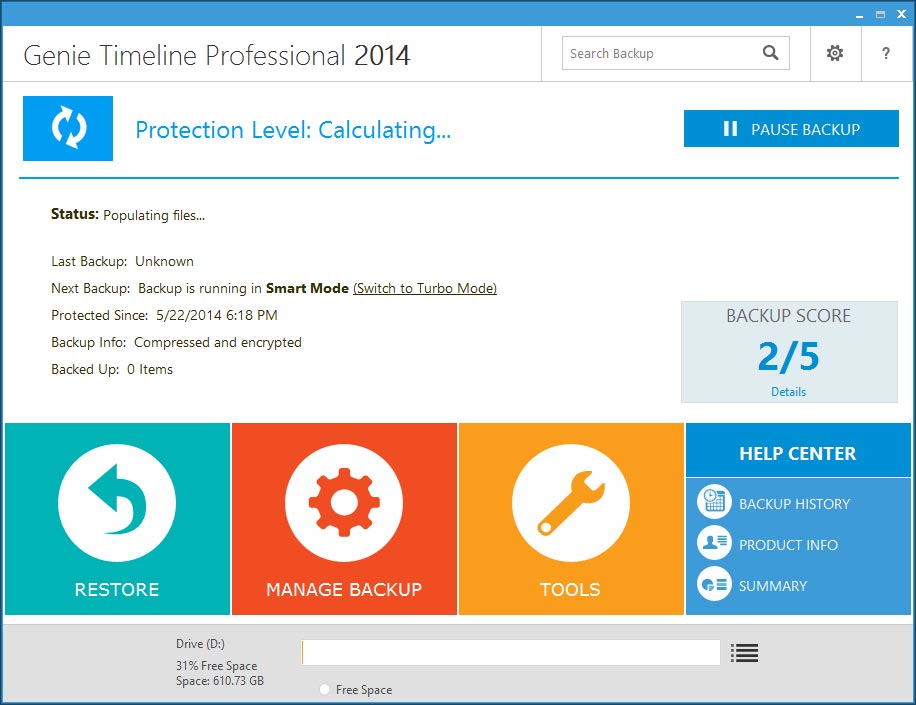The width and height of the screenshot is (916, 705).
Task: Open the MANAGE BACKUP label
Action: coord(344,589)
